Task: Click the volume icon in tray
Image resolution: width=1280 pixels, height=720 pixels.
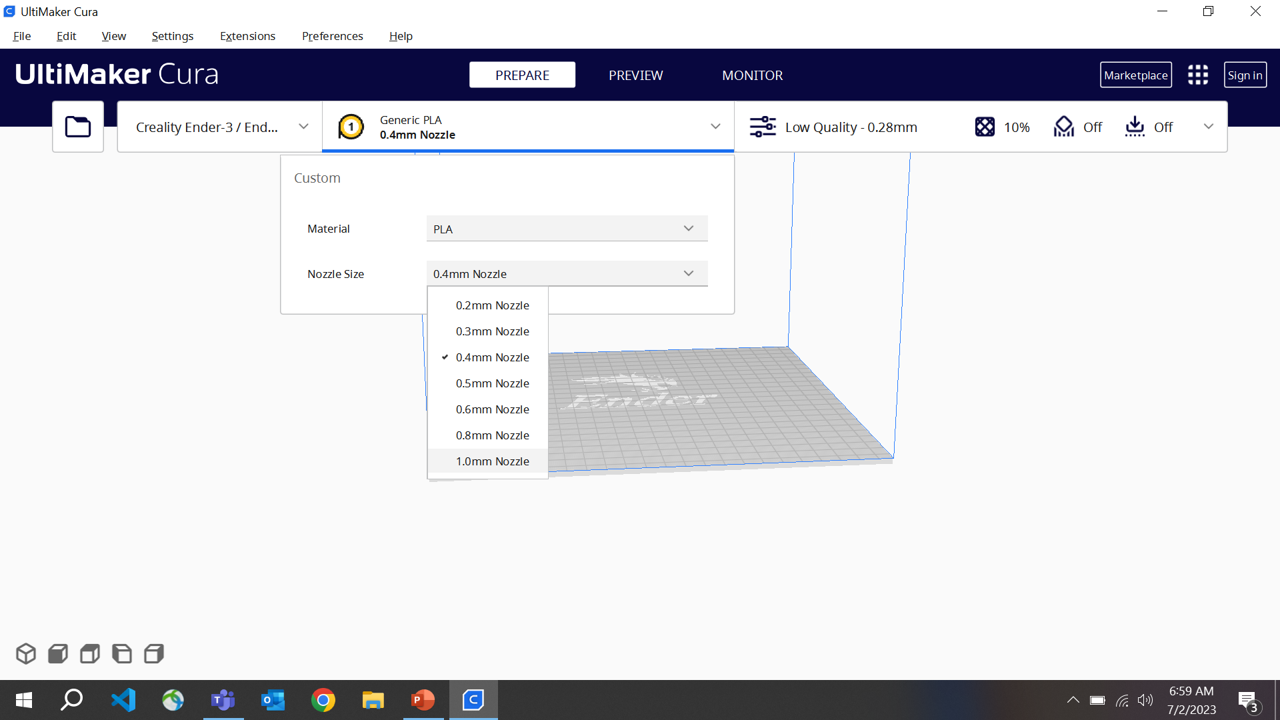Action: click(1146, 700)
